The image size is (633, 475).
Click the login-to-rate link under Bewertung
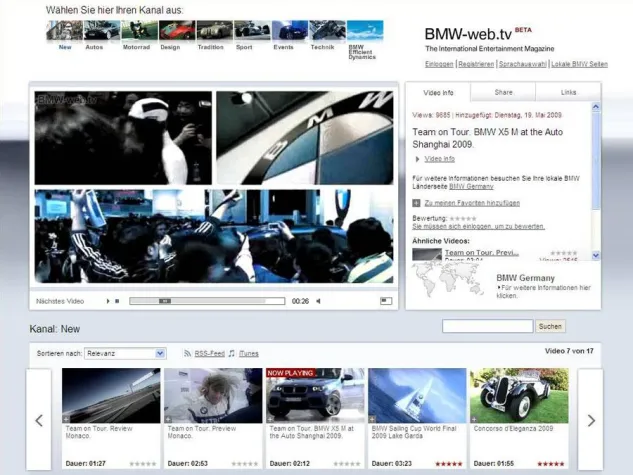pyautogui.click(x=478, y=226)
